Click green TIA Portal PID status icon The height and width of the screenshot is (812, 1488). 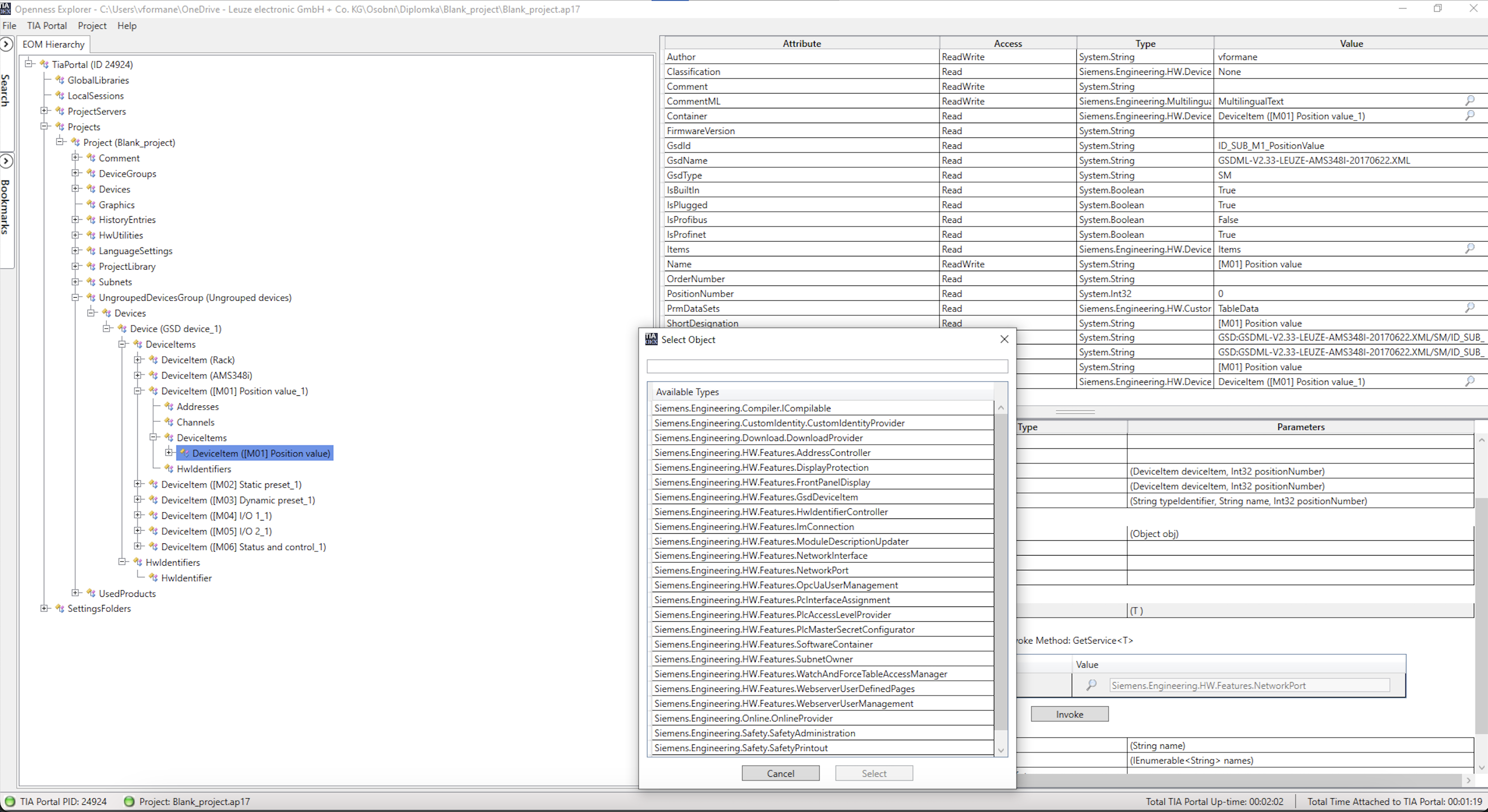click(10, 801)
